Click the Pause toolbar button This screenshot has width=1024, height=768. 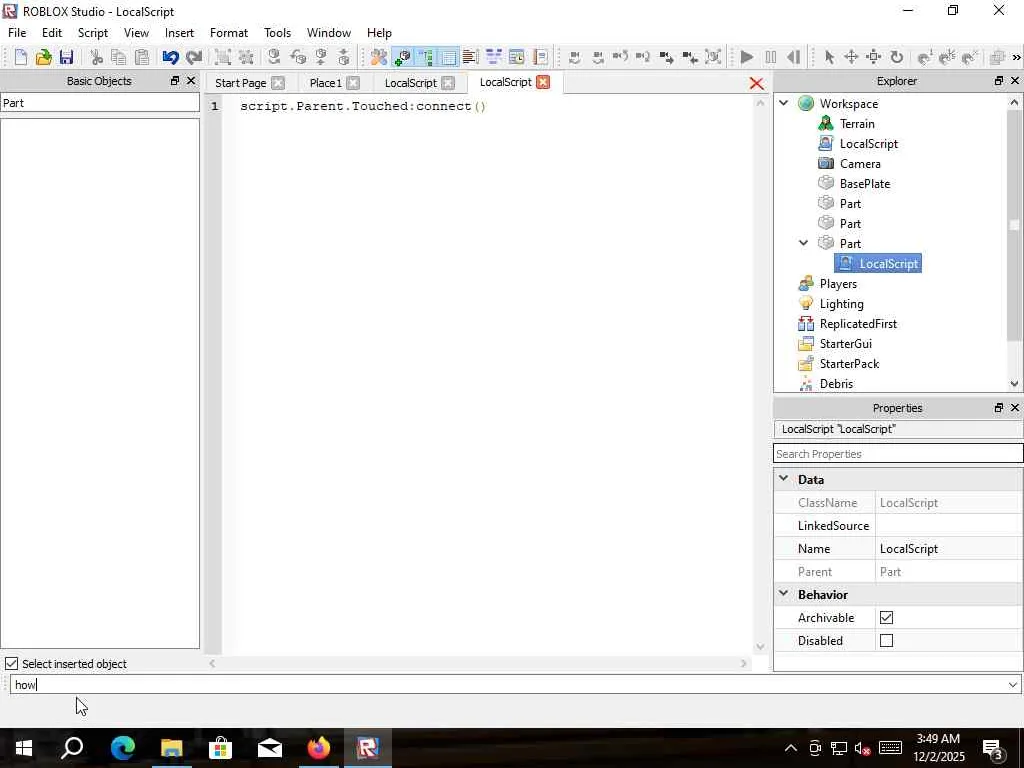(x=771, y=57)
